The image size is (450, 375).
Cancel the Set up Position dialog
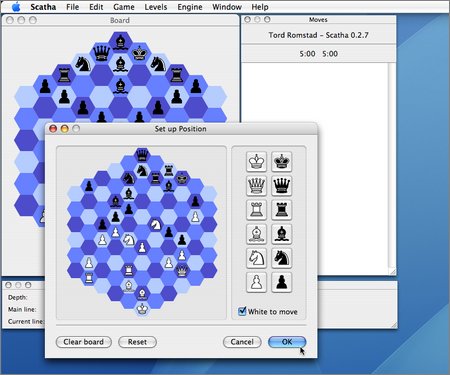[242, 342]
